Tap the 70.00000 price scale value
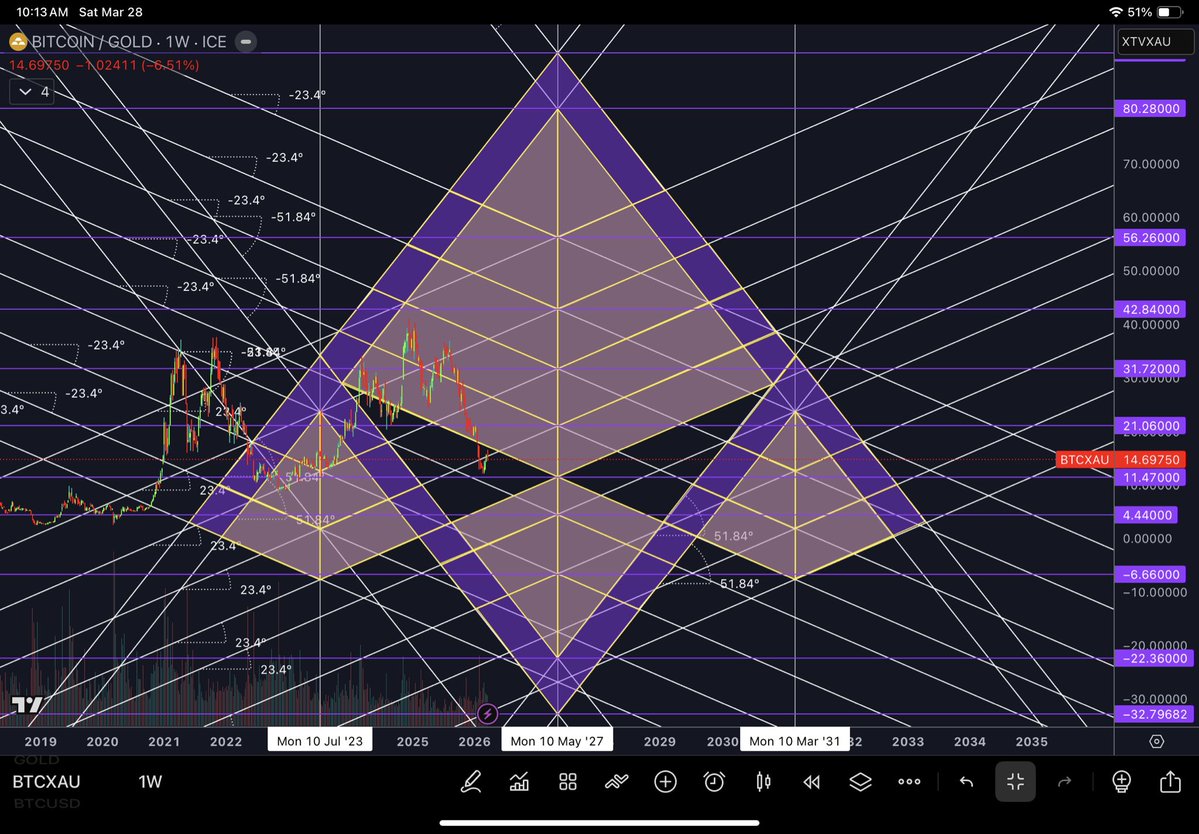1199x834 pixels. 1151,164
